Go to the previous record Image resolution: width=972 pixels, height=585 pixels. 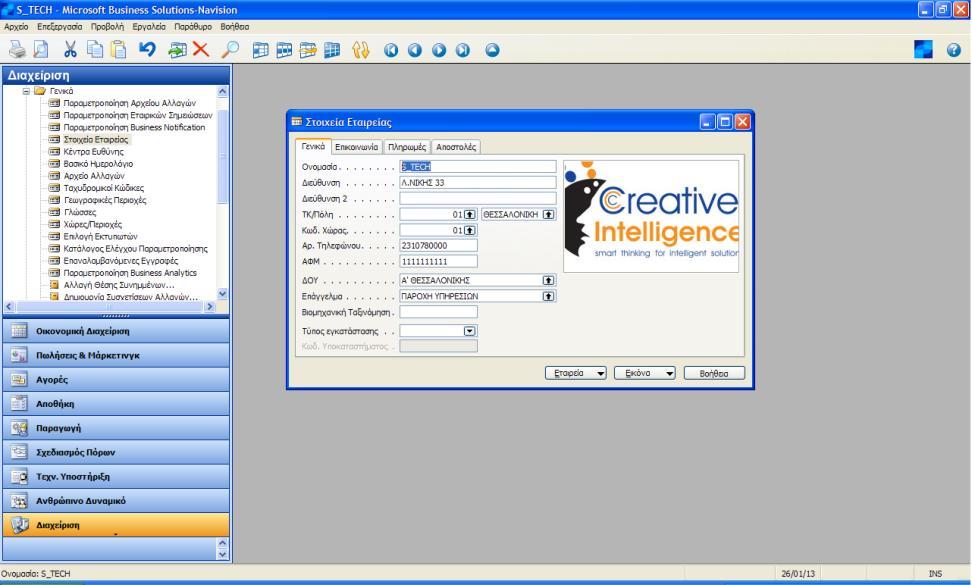[x=415, y=50]
